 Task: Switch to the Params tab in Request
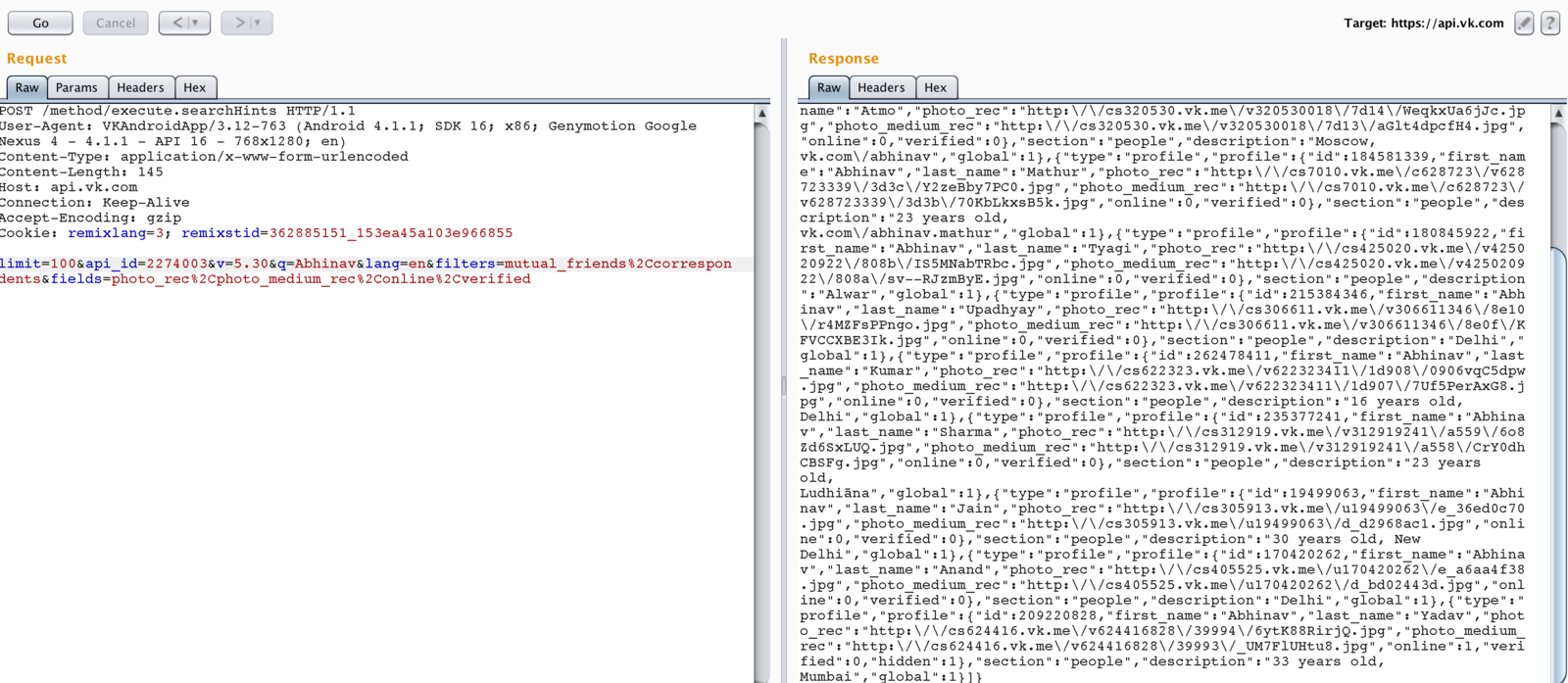[76, 87]
